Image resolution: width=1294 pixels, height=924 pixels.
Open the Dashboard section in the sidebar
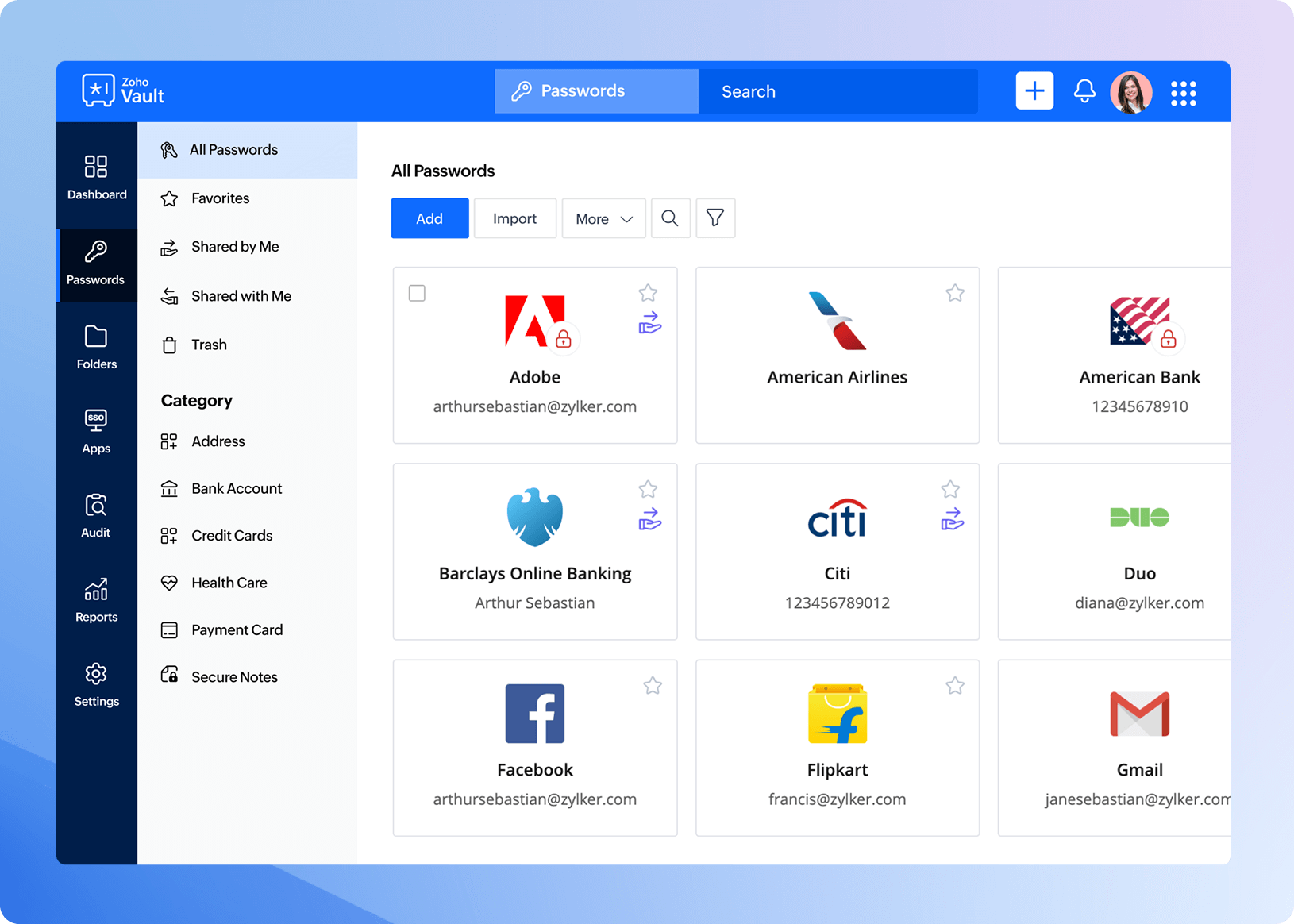coord(96,176)
